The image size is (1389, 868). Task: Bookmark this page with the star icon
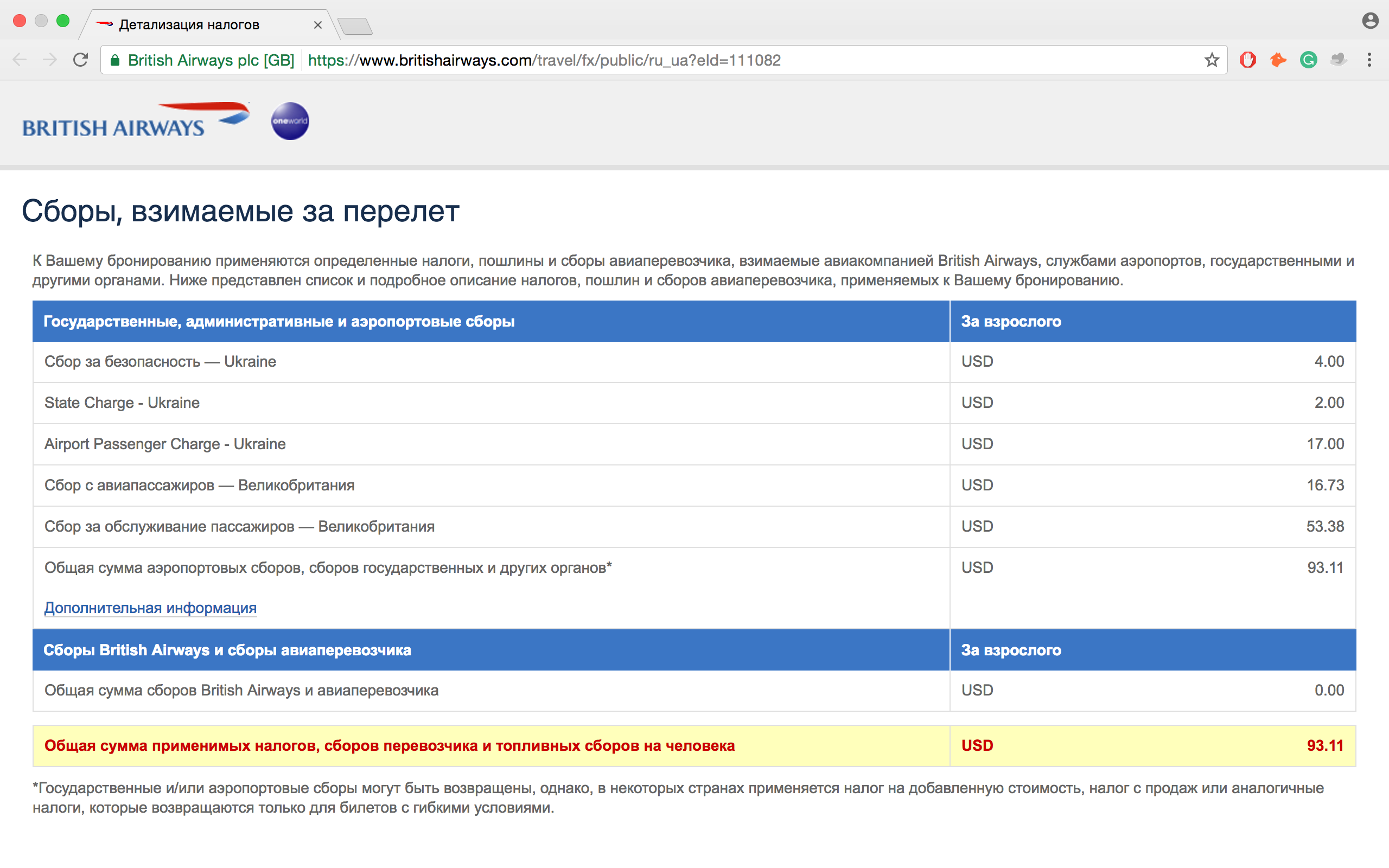point(1212,60)
